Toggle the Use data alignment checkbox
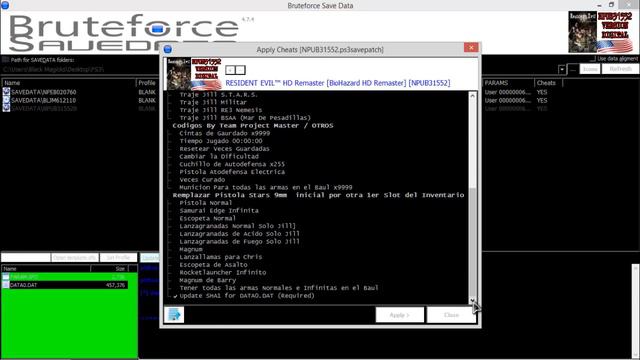640x360 pixels. tap(594, 59)
